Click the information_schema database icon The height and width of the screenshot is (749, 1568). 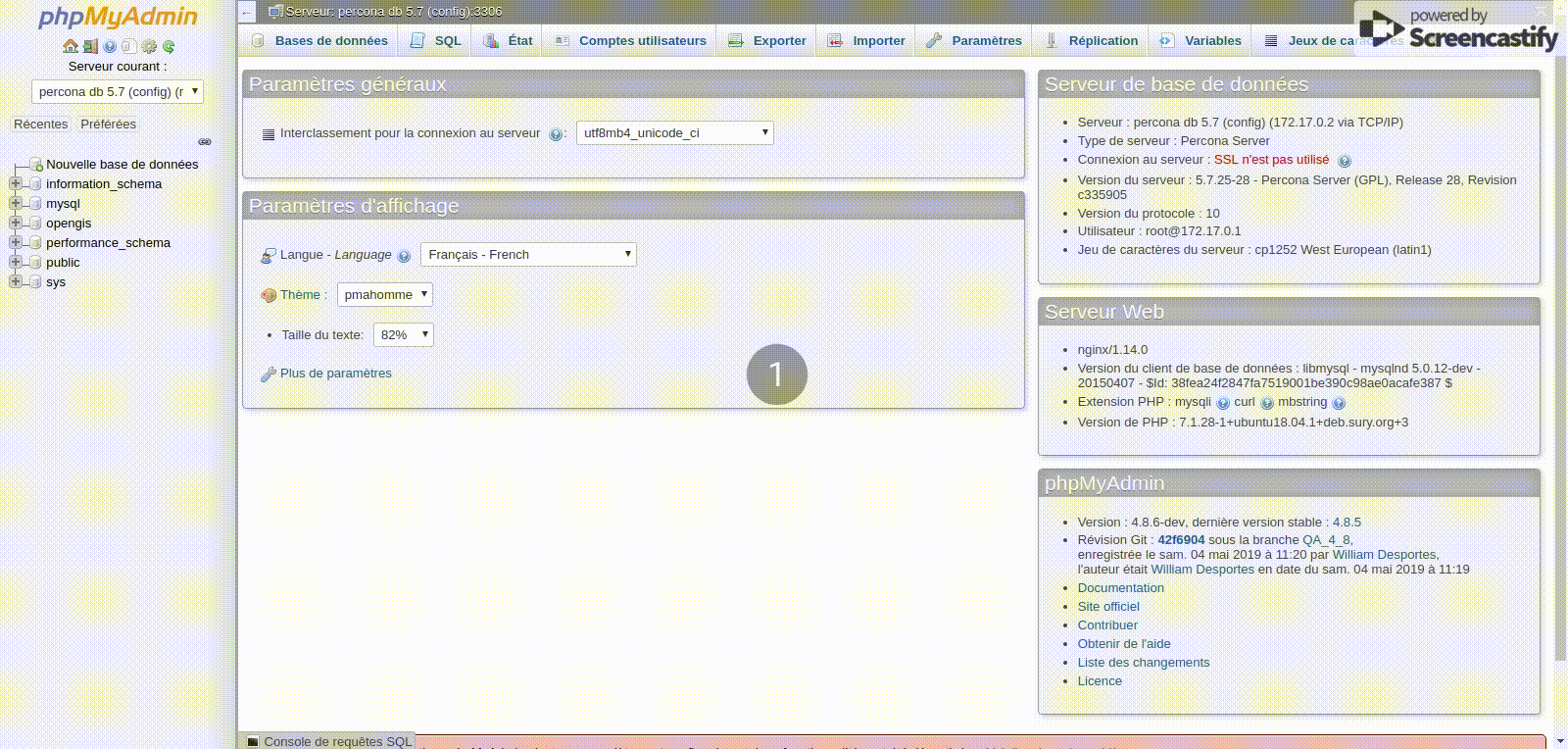[x=35, y=184]
